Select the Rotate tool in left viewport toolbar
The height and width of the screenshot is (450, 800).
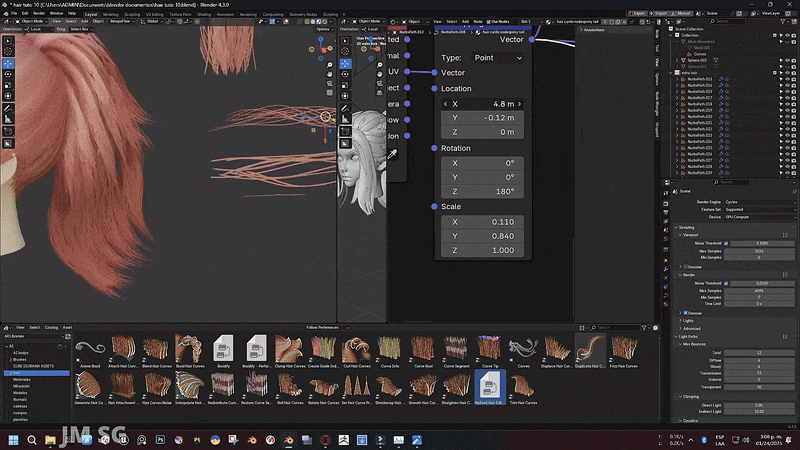tap(8, 74)
